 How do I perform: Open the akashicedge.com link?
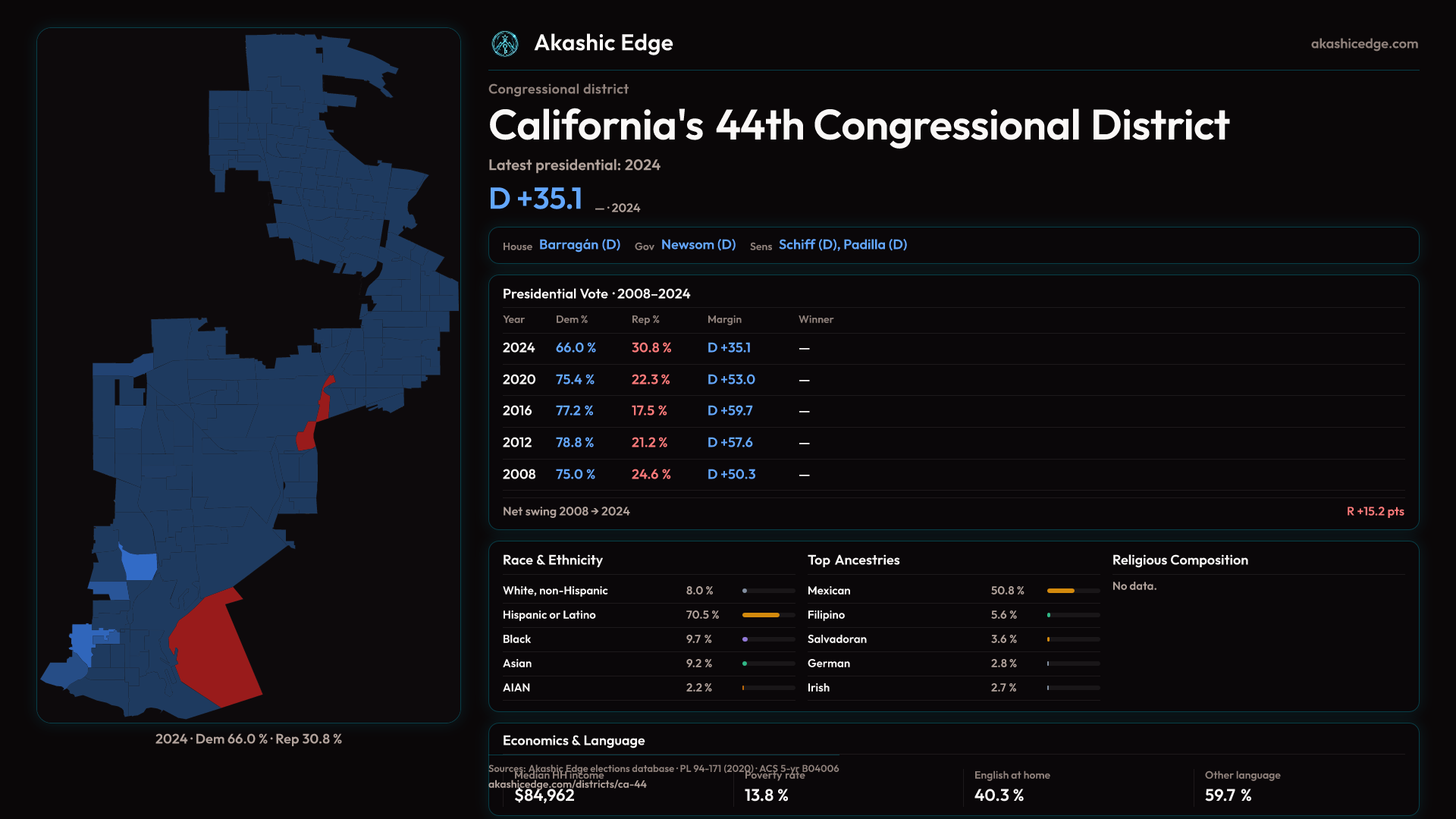[1363, 44]
